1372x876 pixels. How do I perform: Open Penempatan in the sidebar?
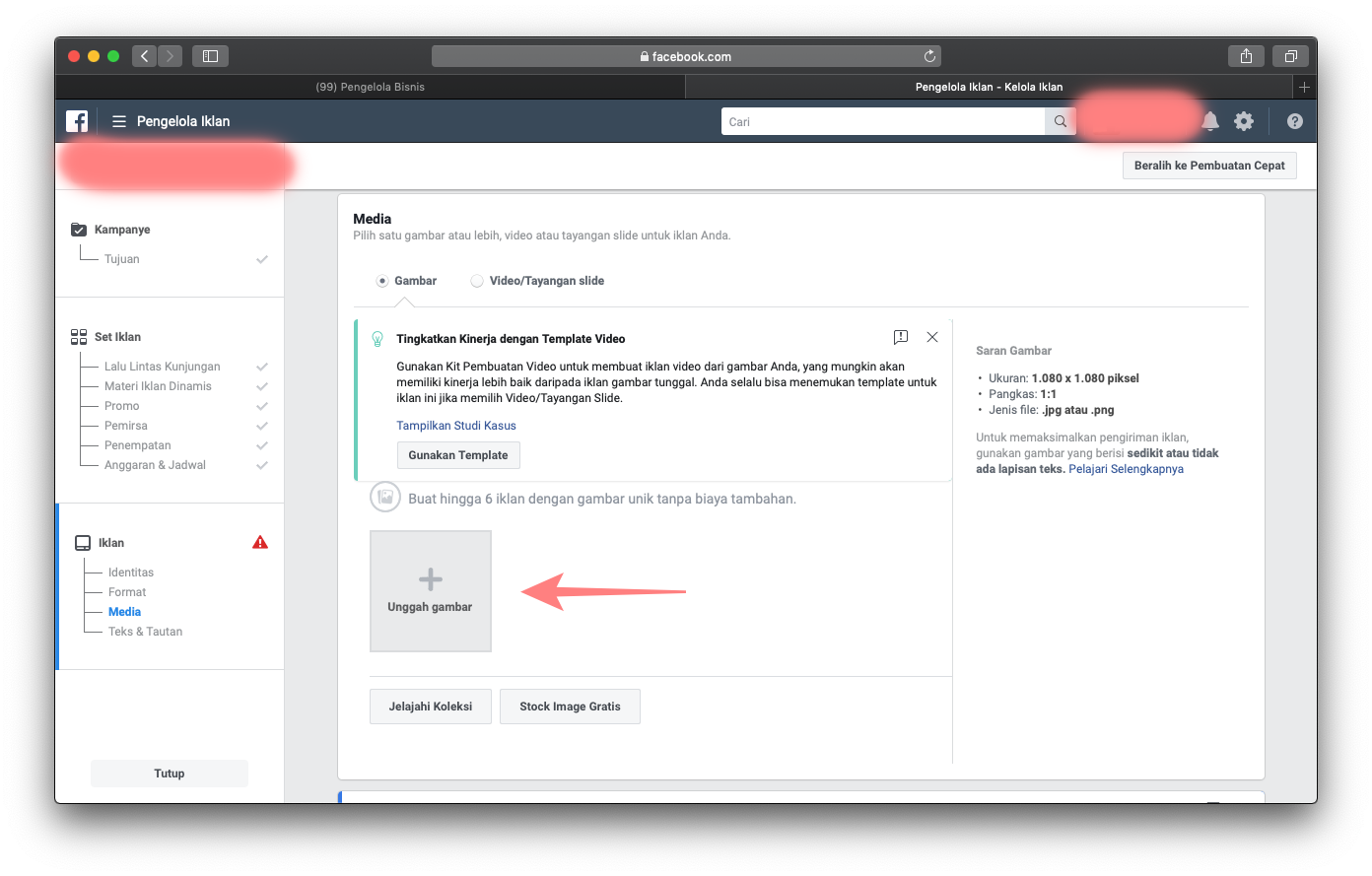coord(138,445)
